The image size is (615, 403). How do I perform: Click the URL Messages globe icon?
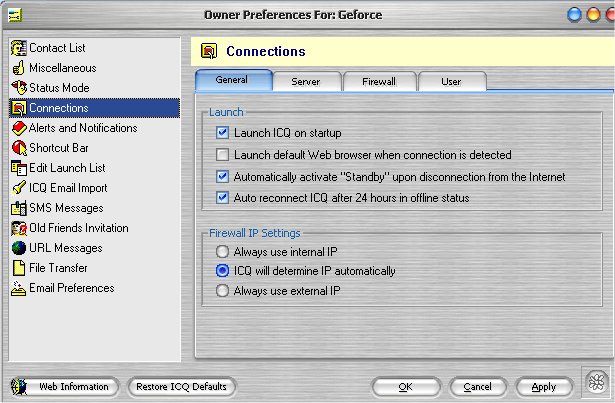pyautogui.click(x=18, y=248)
